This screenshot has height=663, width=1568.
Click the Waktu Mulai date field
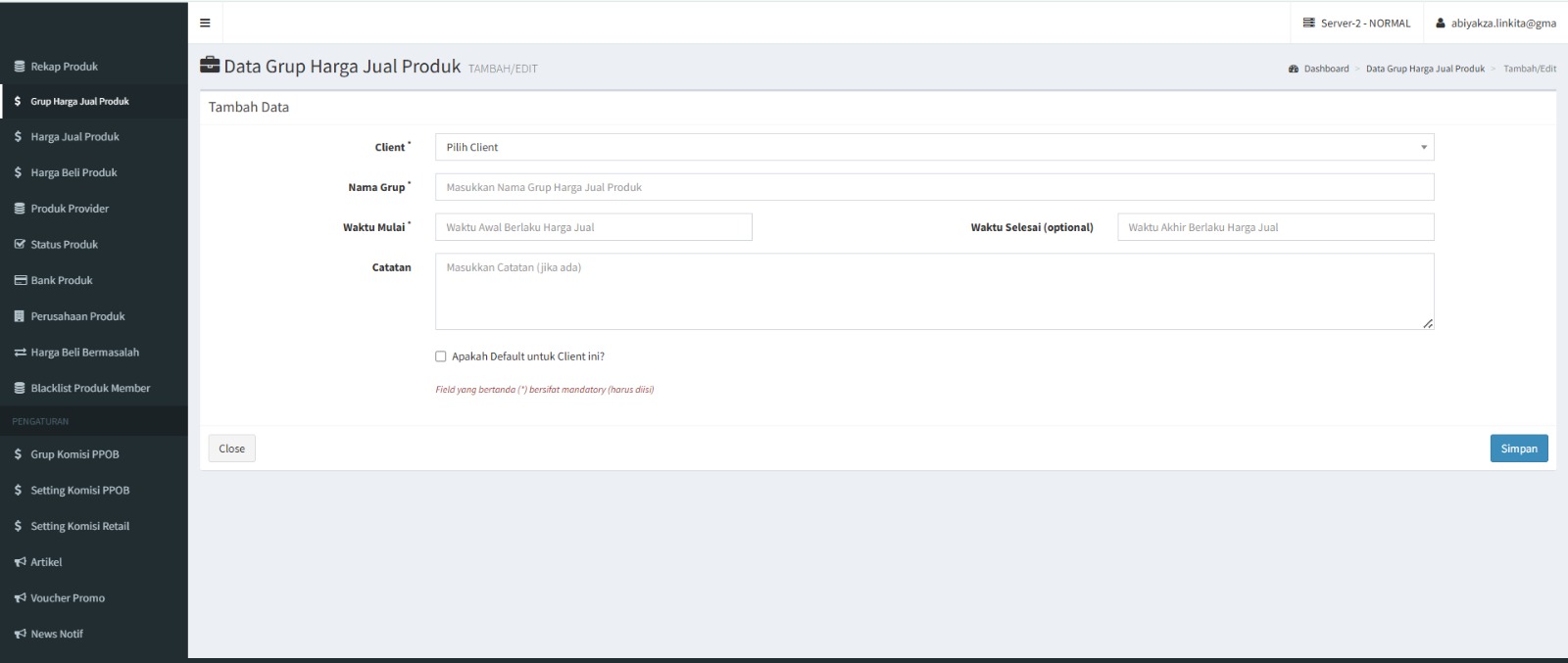tap(593, 227)
